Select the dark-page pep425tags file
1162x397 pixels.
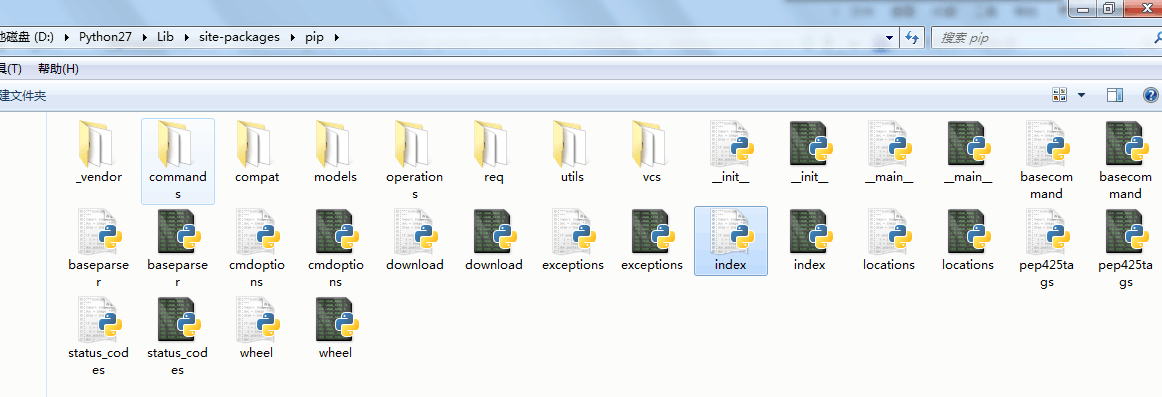(1126, 248)
